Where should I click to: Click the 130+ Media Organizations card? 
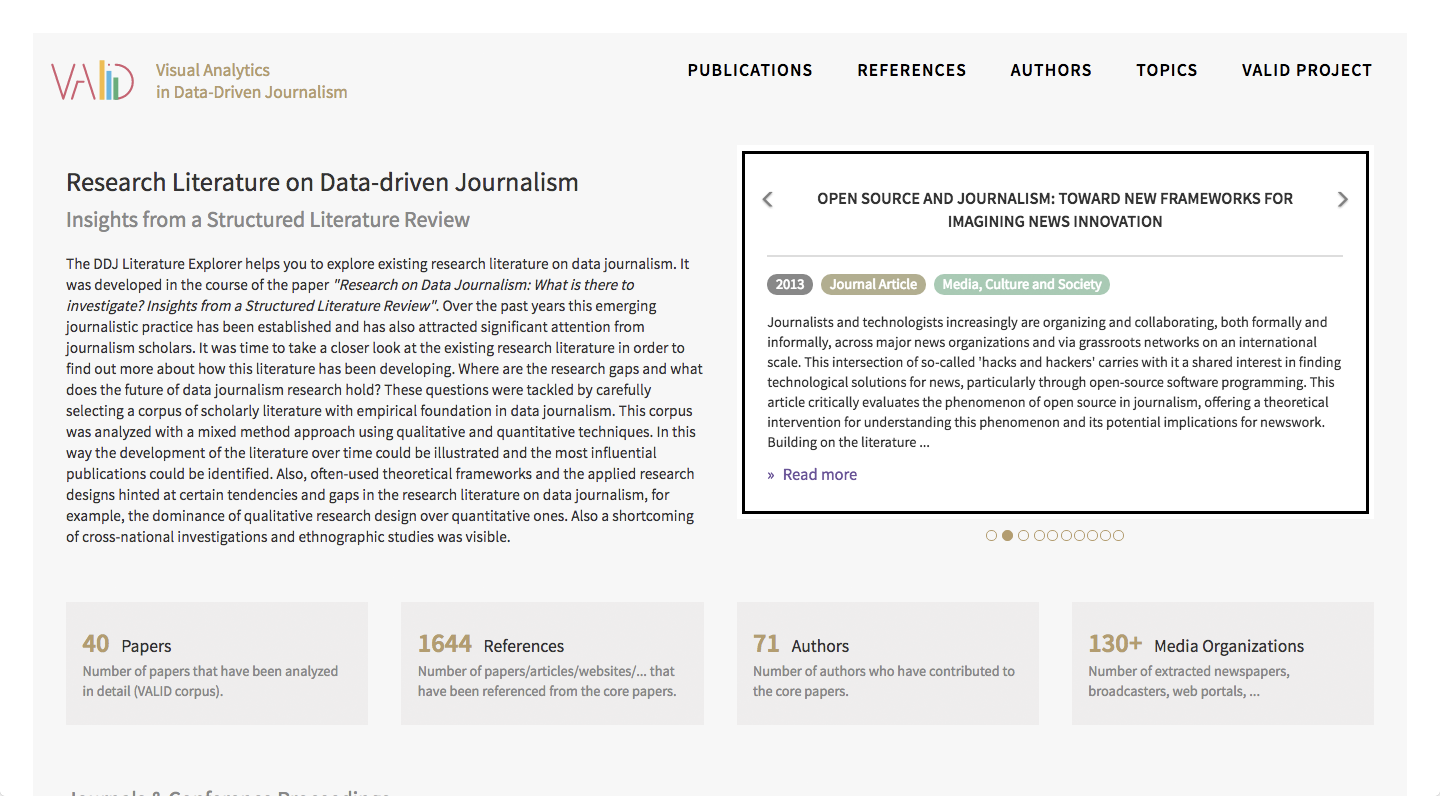tap(1222, 663)
